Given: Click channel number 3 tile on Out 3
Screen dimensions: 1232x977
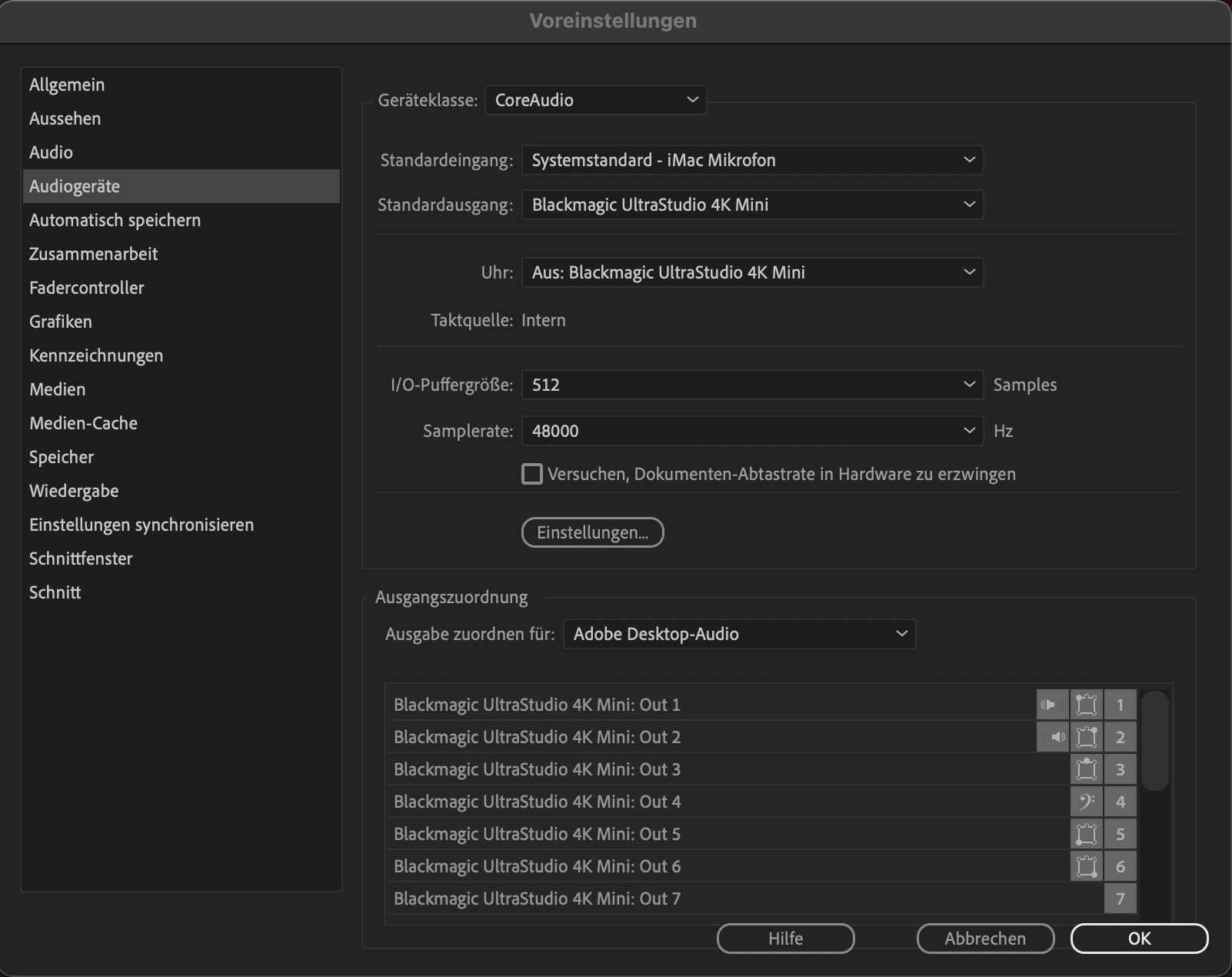Looking at the screenshot, I should (1120, 769).
